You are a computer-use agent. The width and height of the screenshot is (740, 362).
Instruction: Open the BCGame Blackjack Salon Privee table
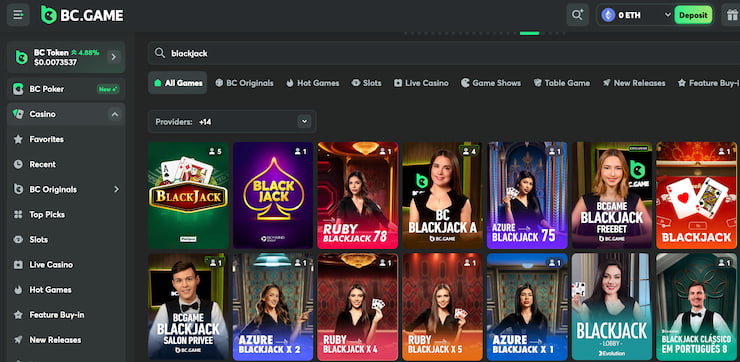tap(188, 307)
